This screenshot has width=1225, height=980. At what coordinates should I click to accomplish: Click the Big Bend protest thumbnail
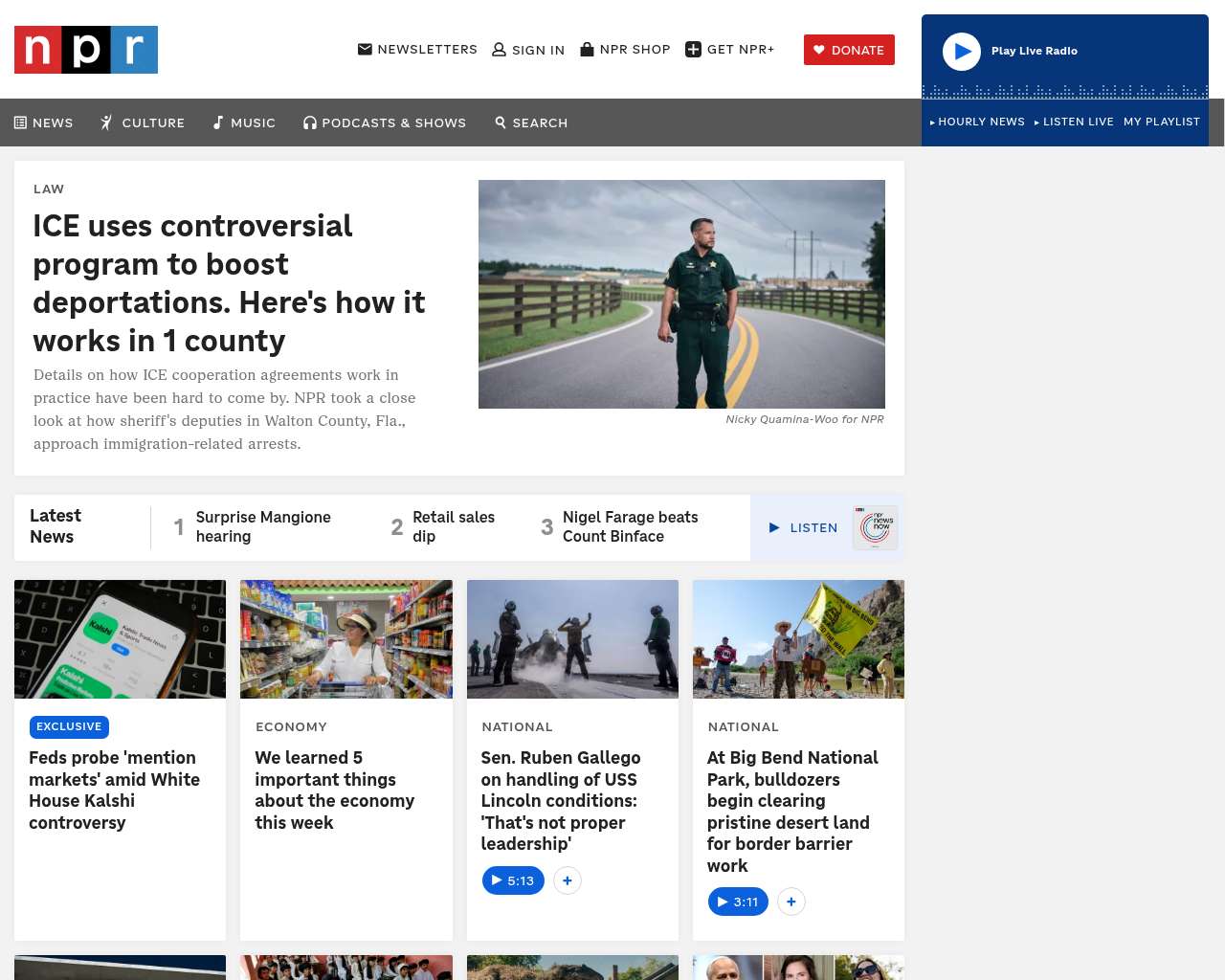coord(798,639)
